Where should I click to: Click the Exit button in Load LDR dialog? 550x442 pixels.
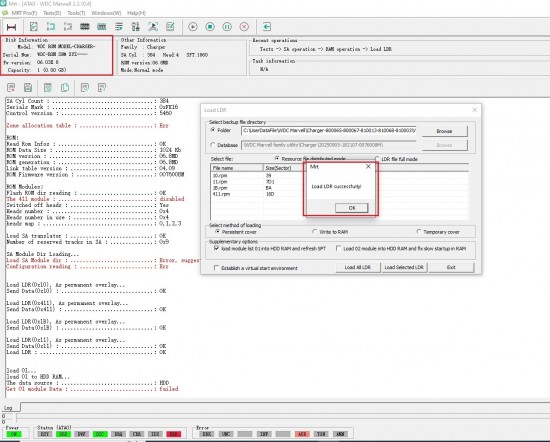pos(451,267)
